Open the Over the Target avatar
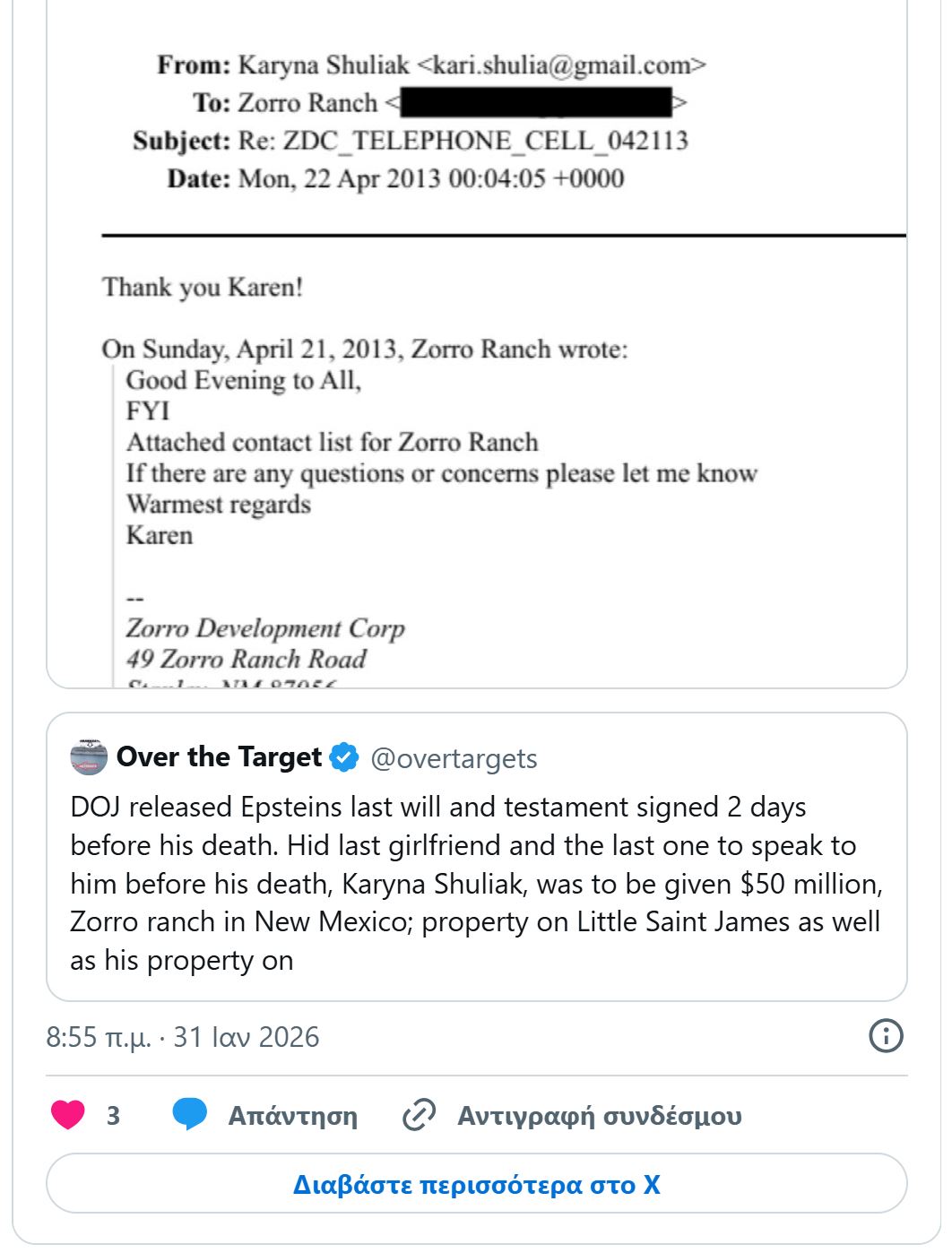This screenshot has width=952, height=1253. click(89, 757)
